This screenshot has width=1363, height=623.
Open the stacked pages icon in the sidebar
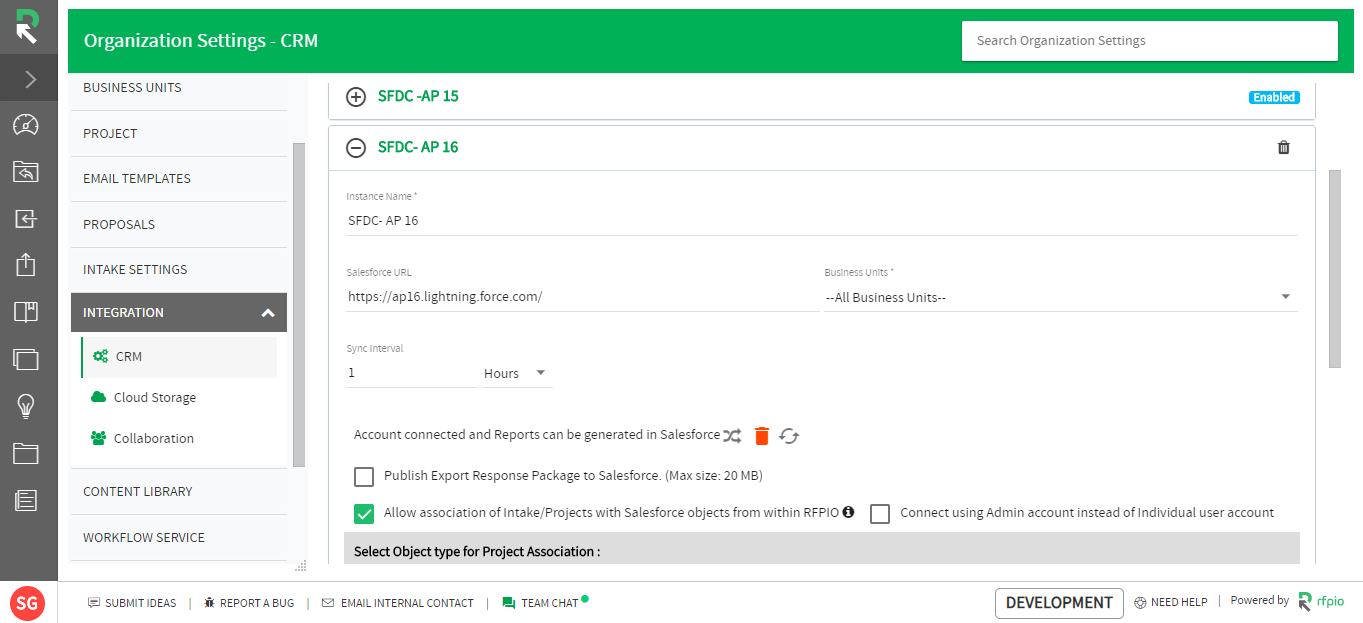[x=26, y=359]
